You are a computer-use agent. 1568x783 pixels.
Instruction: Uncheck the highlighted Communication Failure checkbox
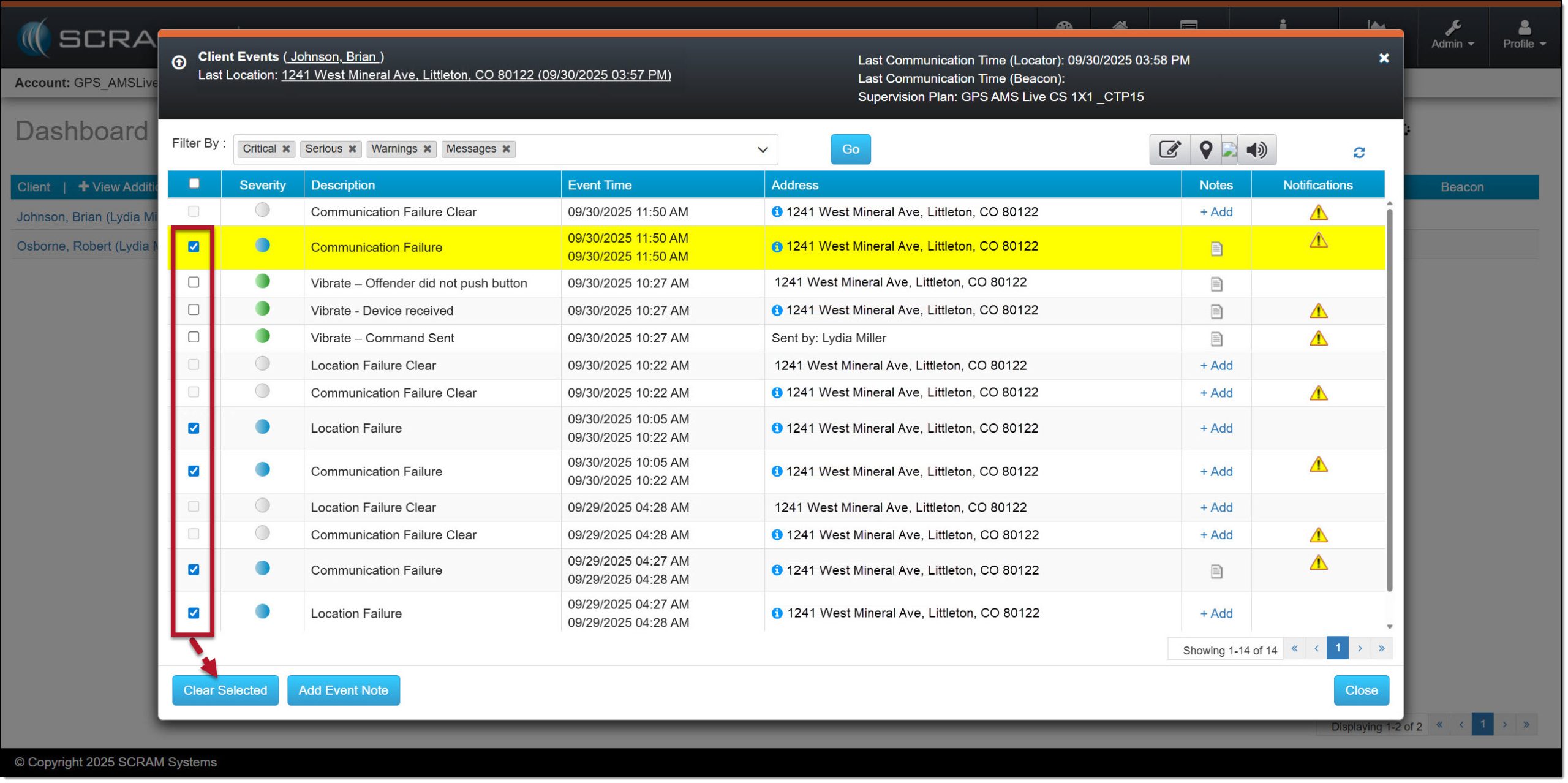coord(194,247)
